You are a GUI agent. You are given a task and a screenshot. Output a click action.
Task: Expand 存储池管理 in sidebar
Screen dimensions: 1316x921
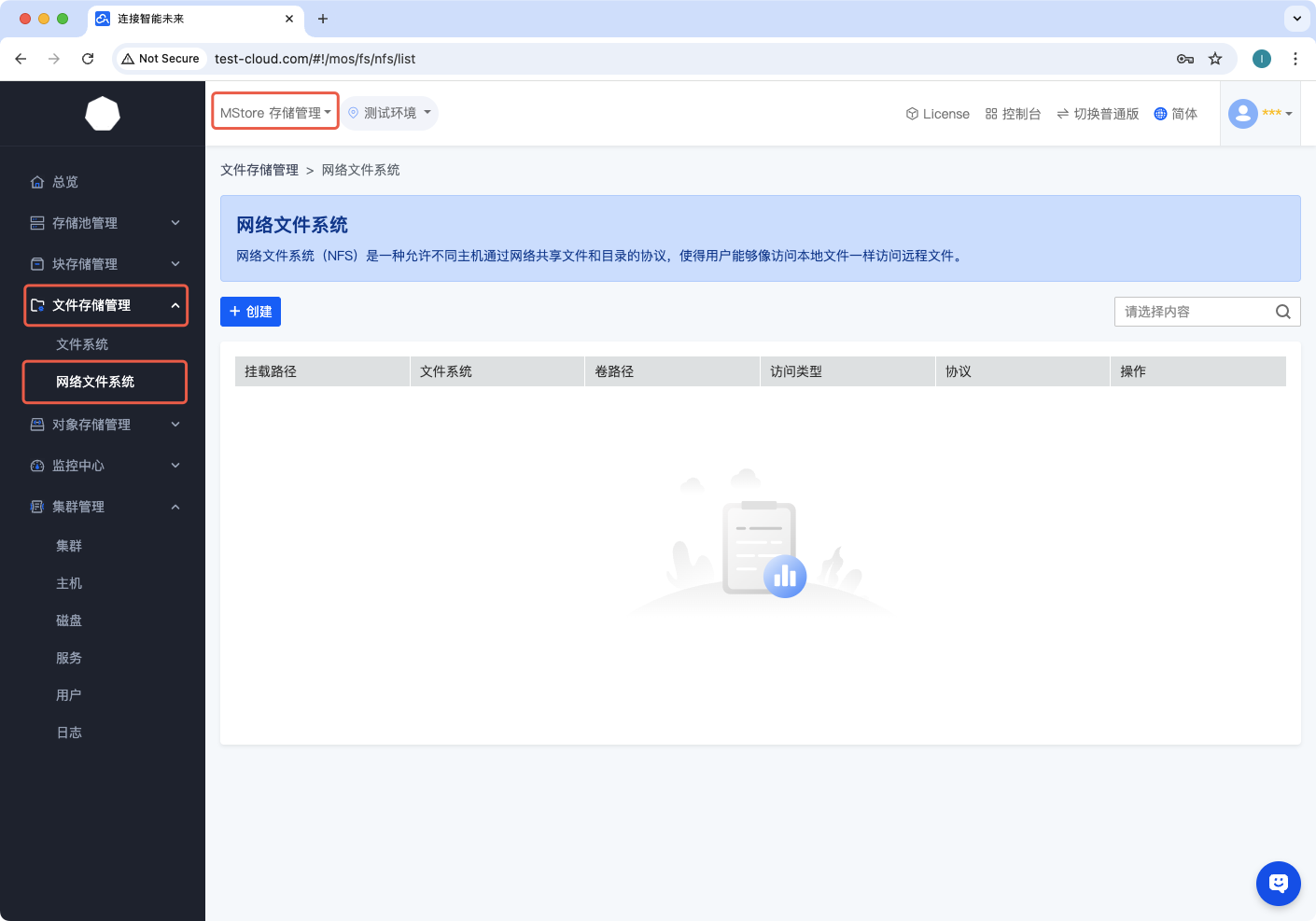[x=103, y=223]
